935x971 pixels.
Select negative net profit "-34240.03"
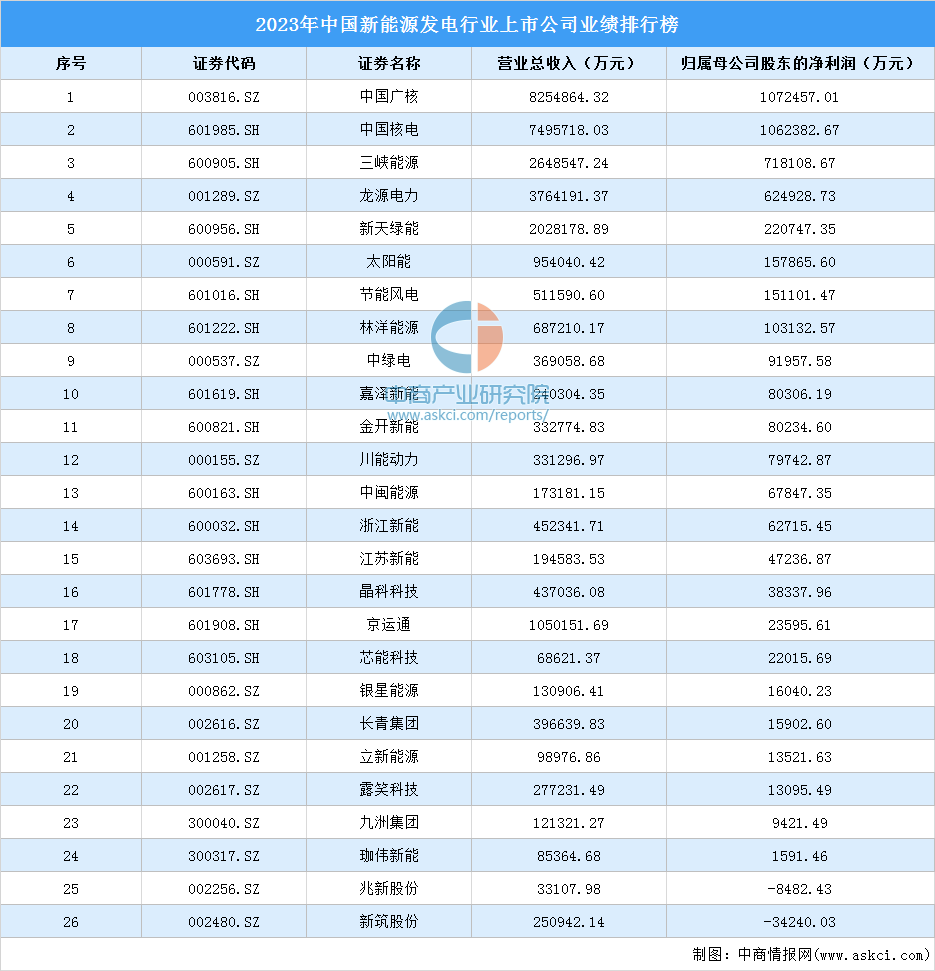799,923
